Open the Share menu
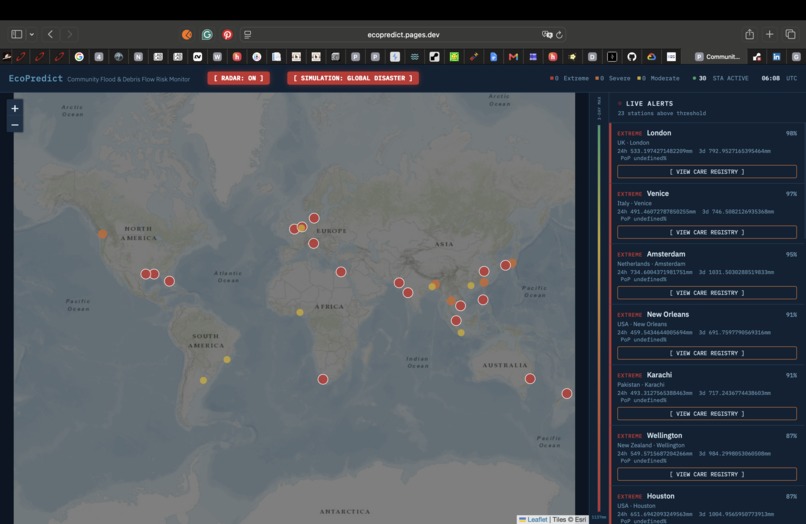 (x=749, y=34)
